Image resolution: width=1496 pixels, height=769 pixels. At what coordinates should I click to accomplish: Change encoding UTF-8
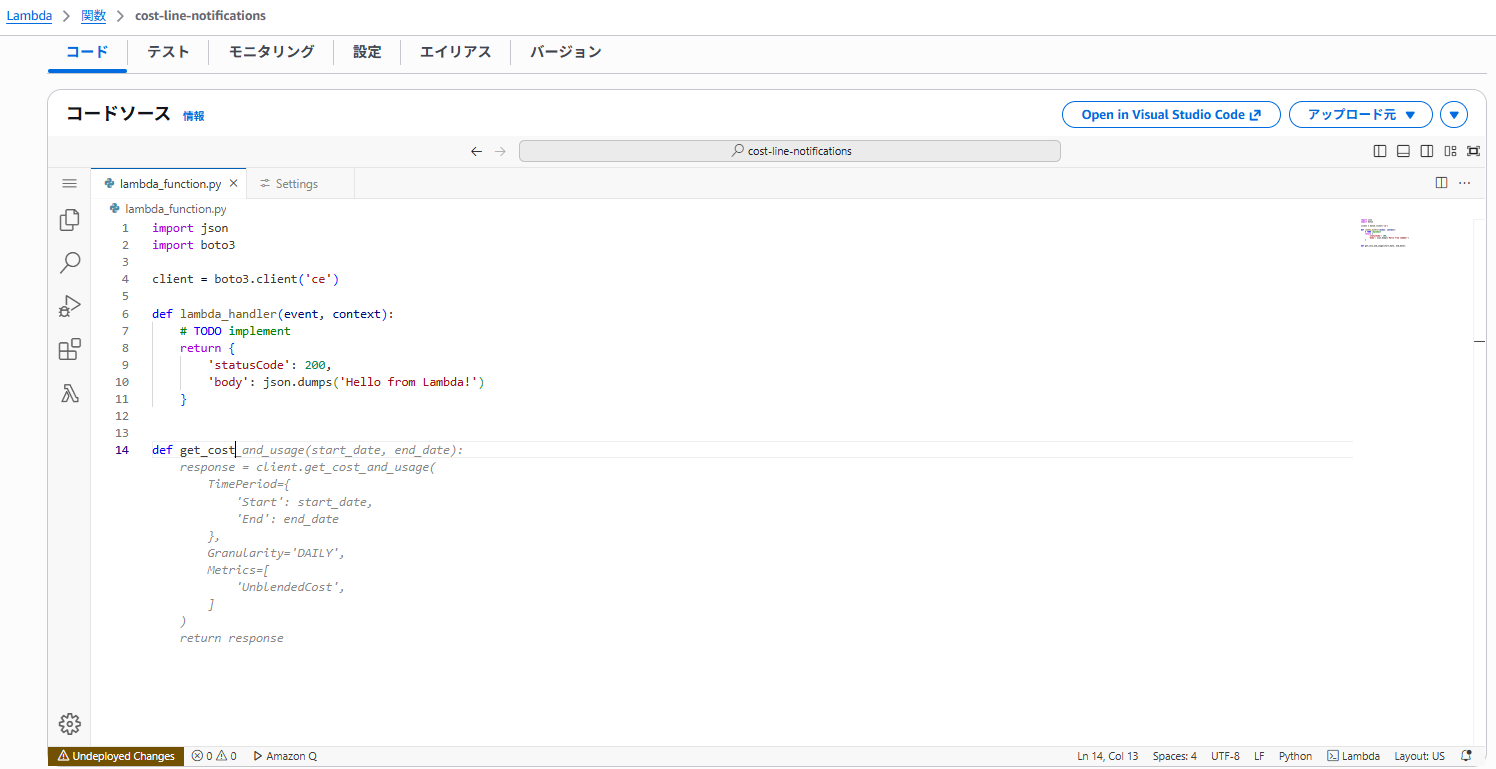(x=1225, y=756)
